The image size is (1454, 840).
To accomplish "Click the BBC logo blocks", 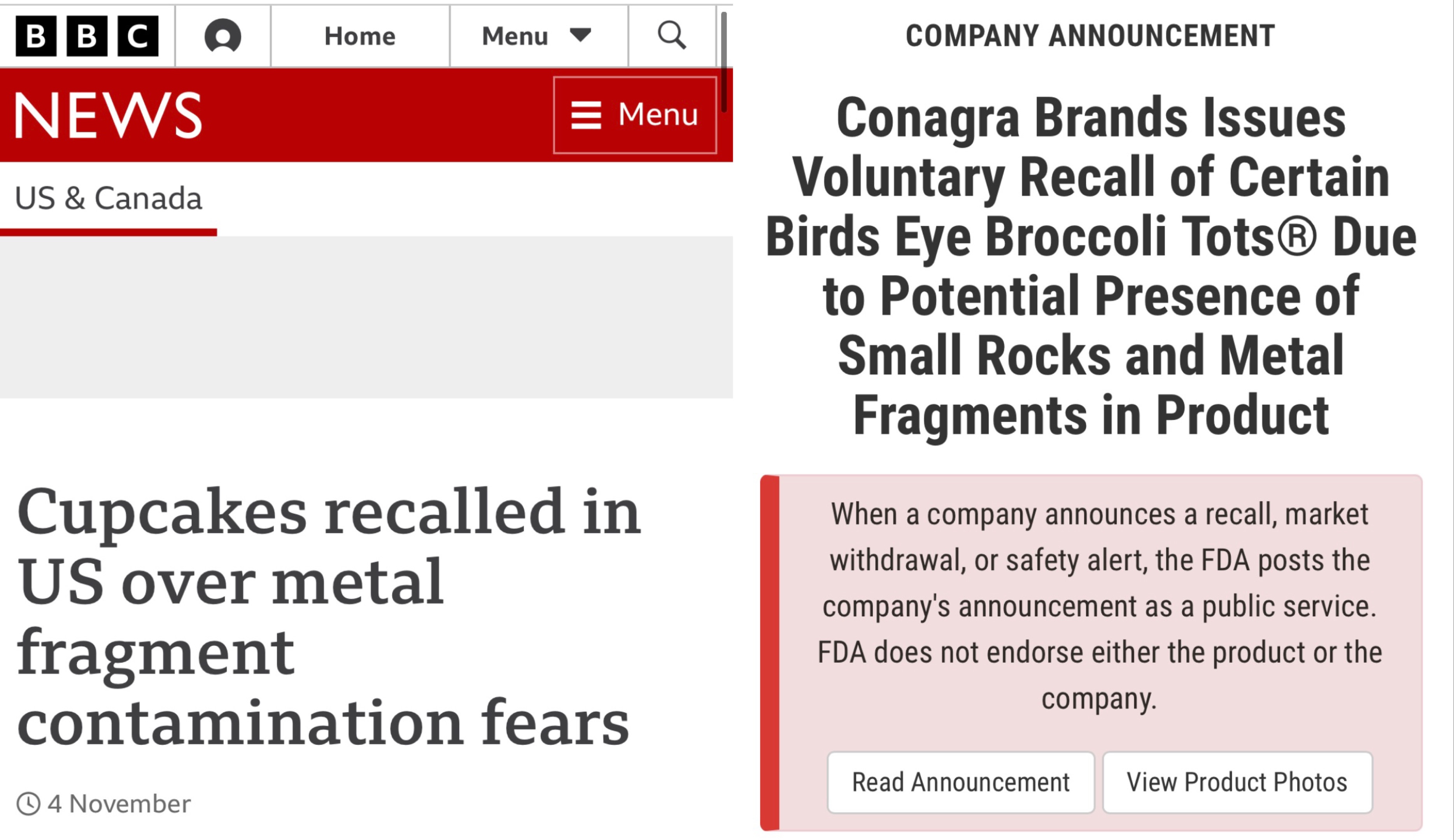I will tap(86, 36).
